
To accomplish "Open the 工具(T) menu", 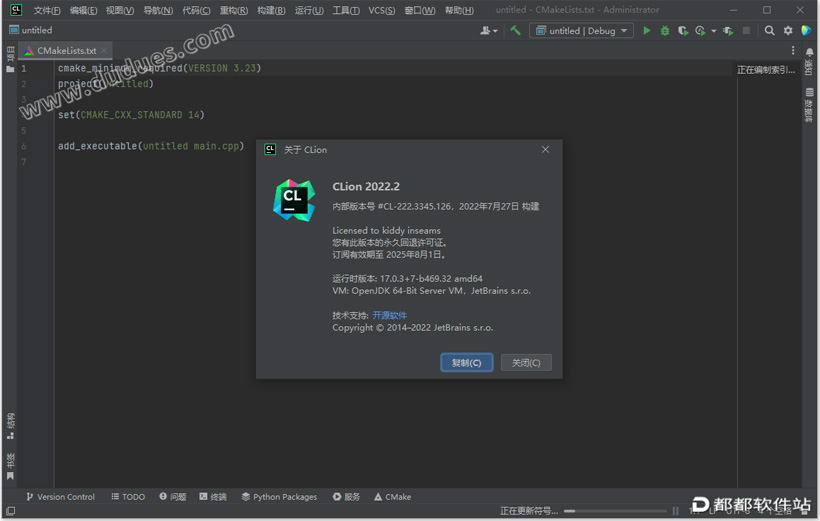I will pos(346,10).
